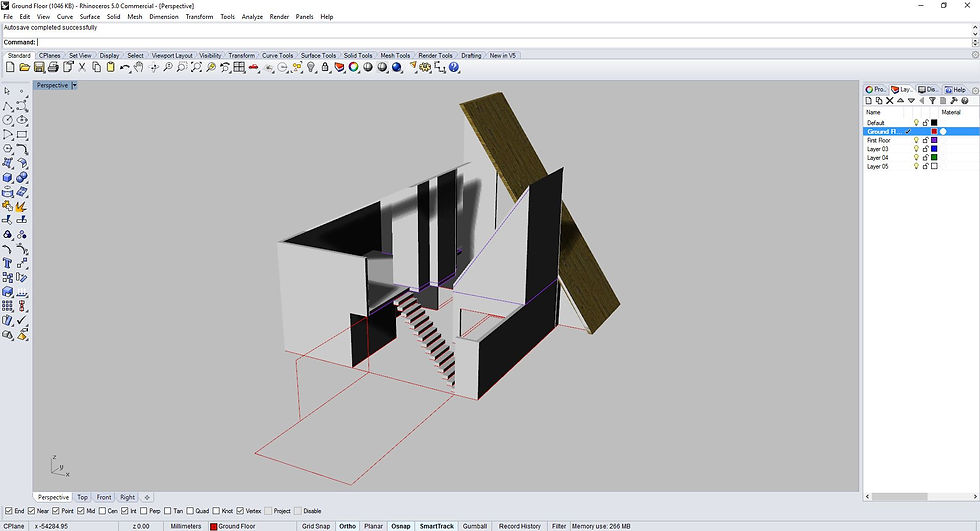Select the Polyline tool in left toolbar

tap(8, 106)
